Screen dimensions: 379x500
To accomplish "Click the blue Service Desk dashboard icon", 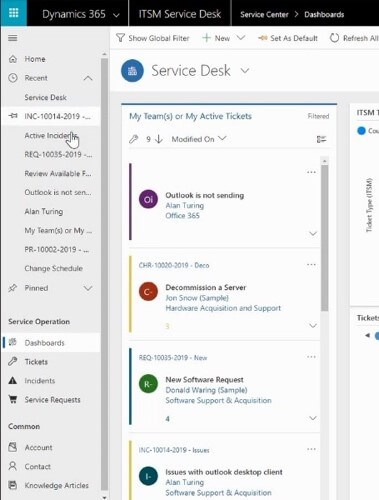I will (x=132, y=70).
